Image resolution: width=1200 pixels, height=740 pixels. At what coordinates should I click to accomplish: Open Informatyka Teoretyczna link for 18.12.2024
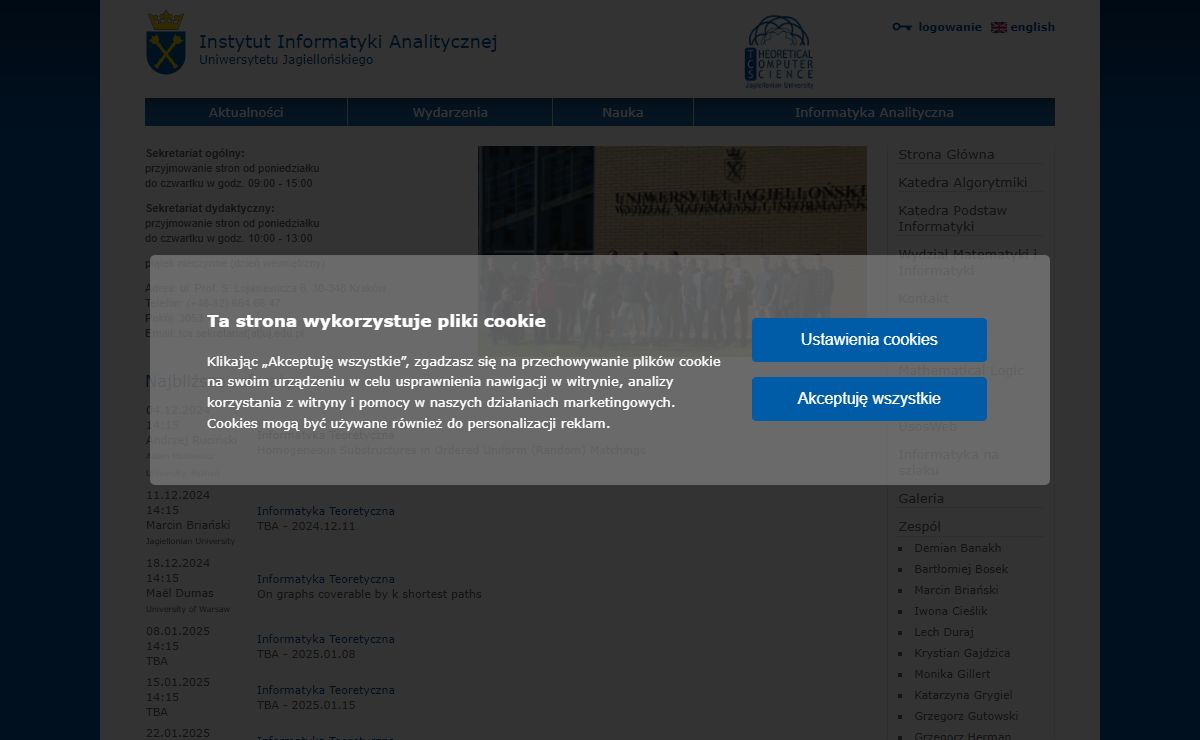(325, 579)
